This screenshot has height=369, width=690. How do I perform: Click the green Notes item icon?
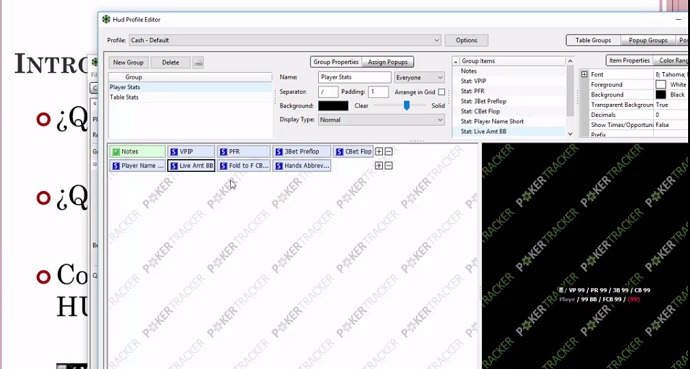click(116, 152)
